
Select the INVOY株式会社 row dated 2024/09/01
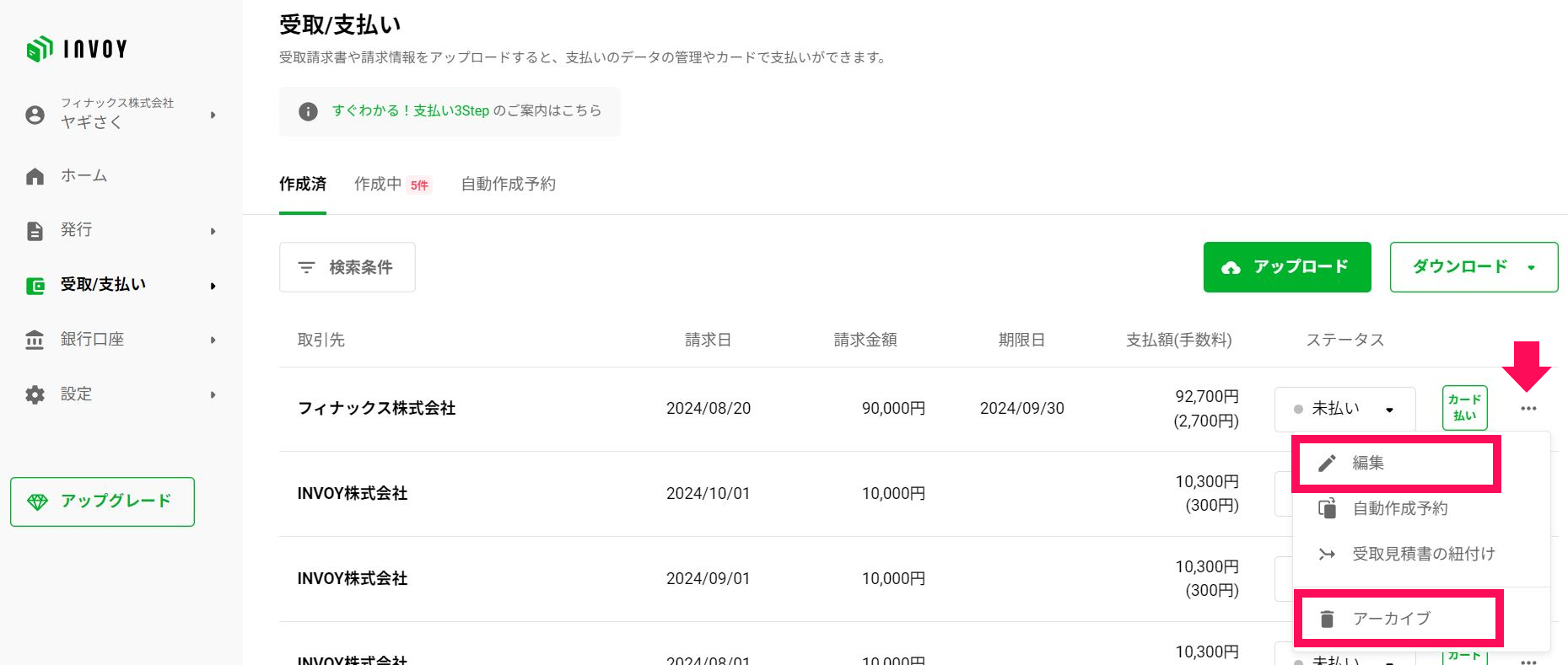coord(353,579)
